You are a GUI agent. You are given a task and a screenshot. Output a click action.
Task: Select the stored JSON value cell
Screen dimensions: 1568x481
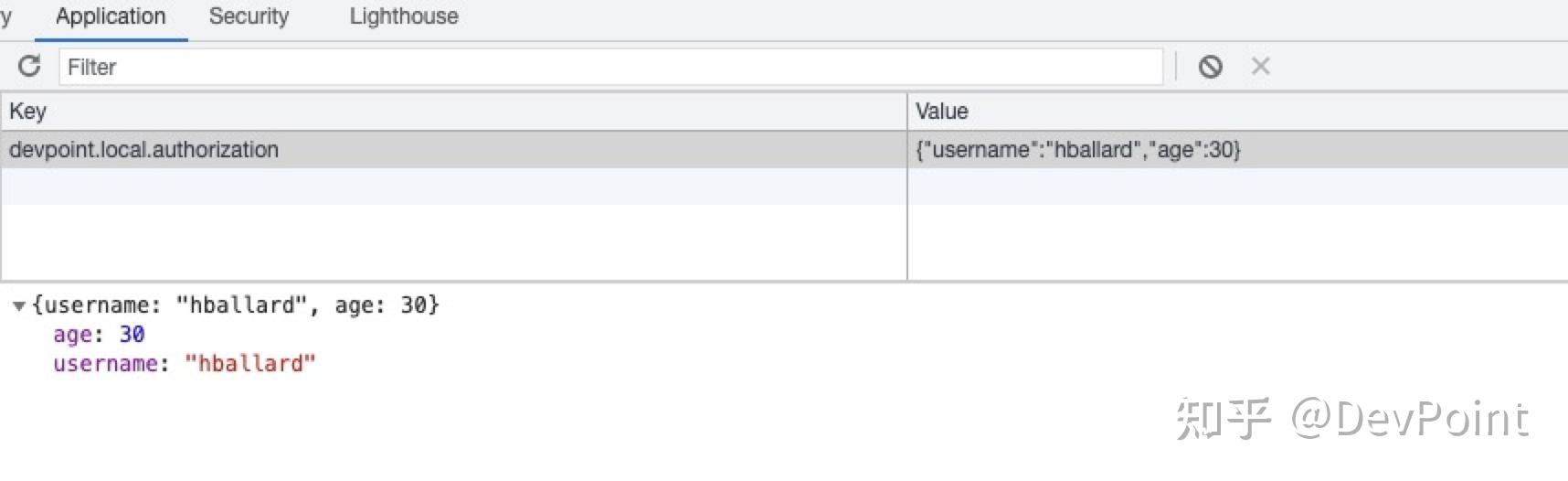1237,150
